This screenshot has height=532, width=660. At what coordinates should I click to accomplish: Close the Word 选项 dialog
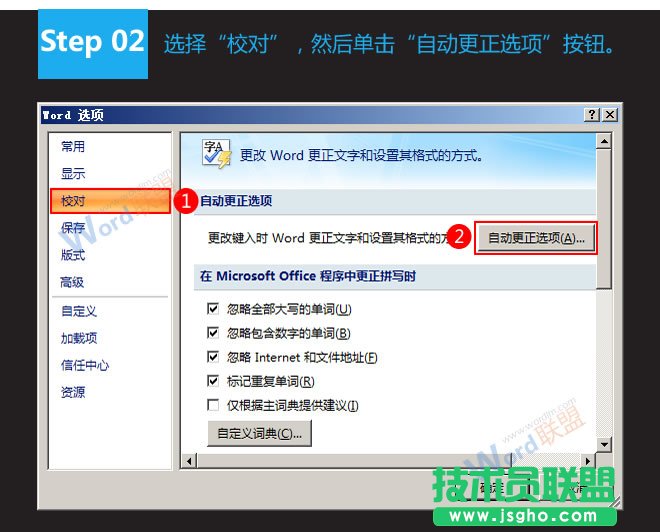pyautogui.click(x=609, y=115)
